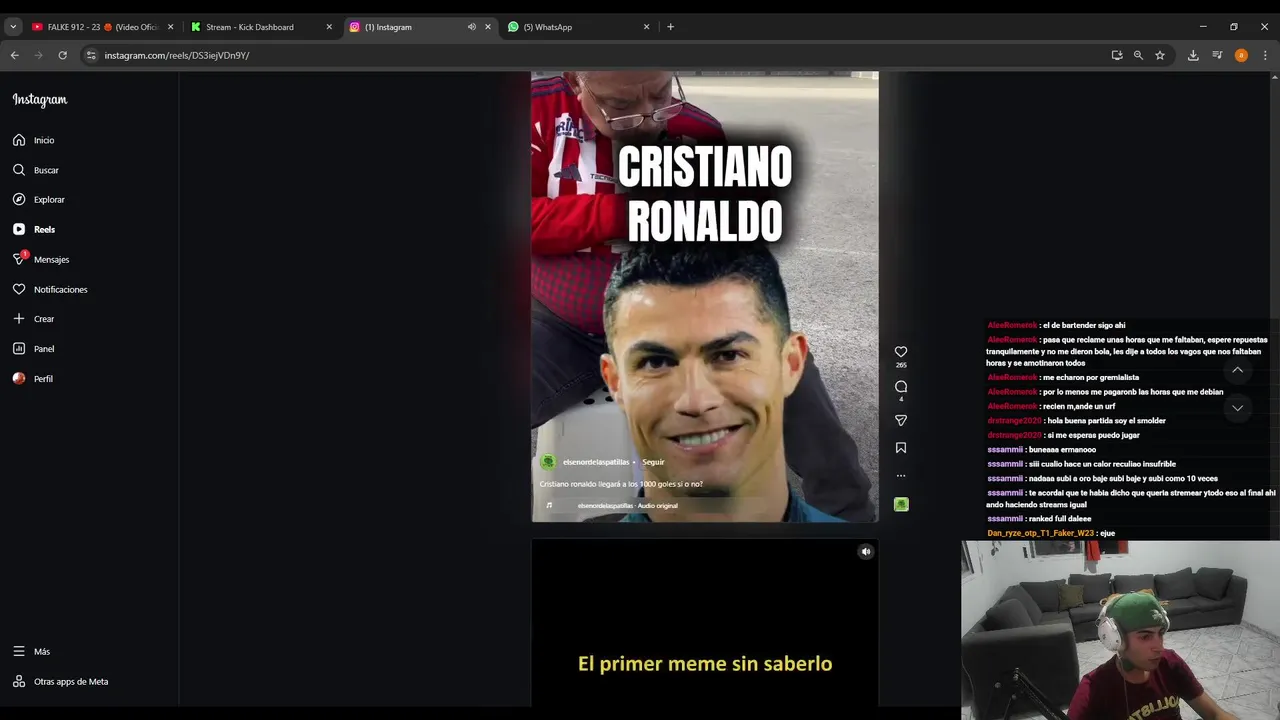Open the tab search dropdown arrow
Viewport: 1280px width, 720px height.
13,27
